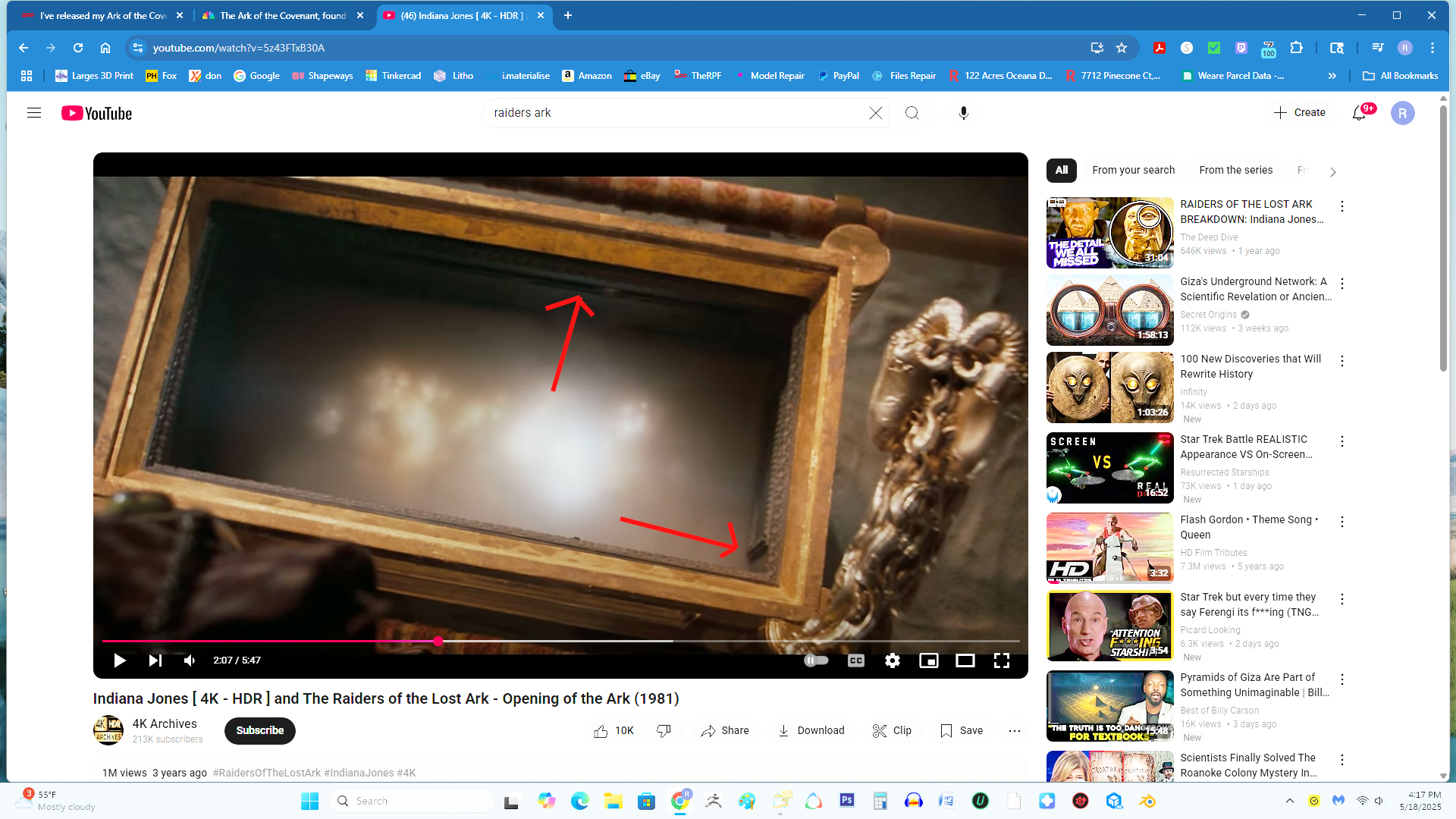Open Tinkercad bookmark

pos(393,76)
